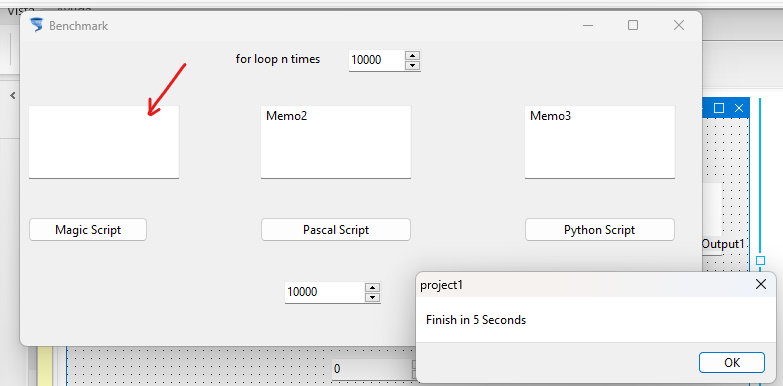
Task: Click inside the empty first memo box
Action: click(104, 142)
